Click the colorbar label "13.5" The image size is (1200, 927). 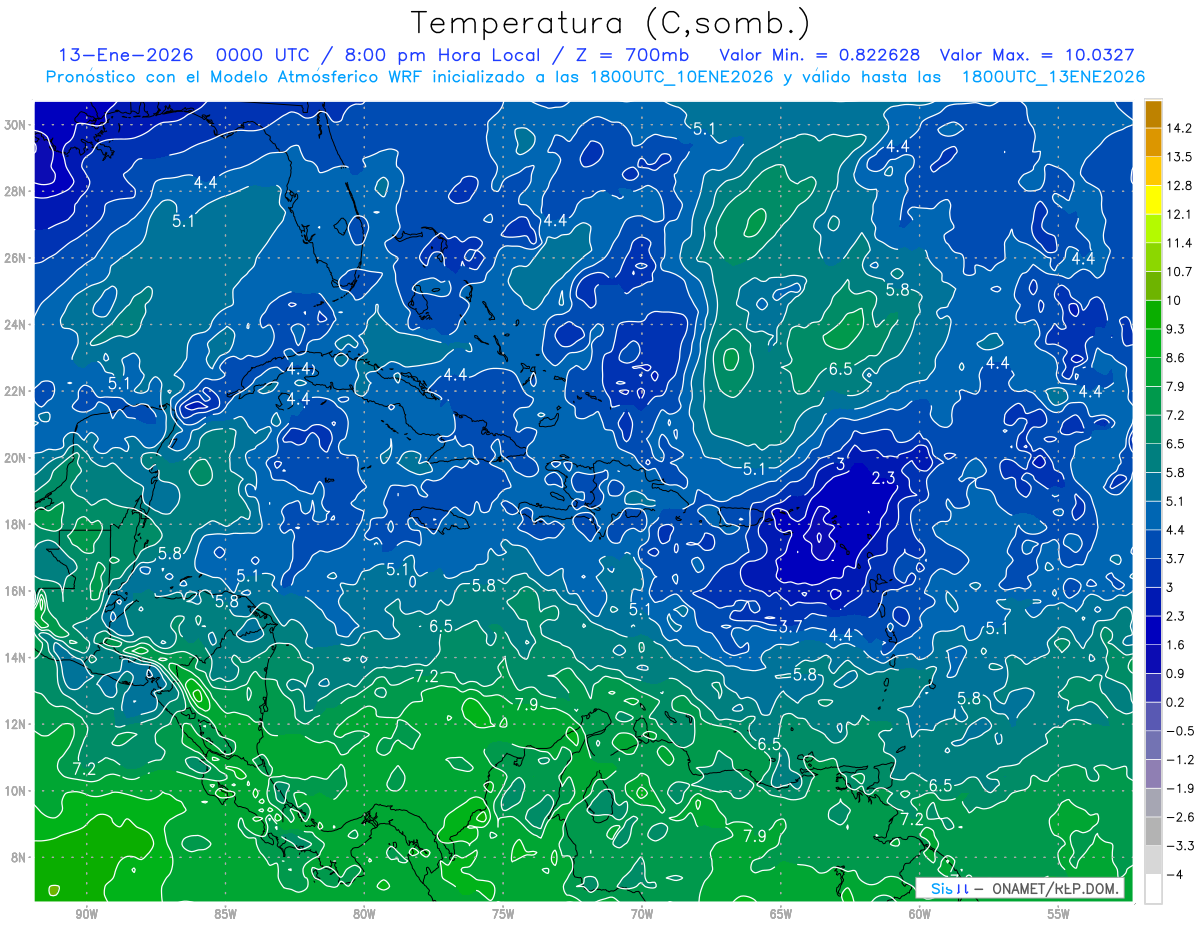[x=1179, y=157]
